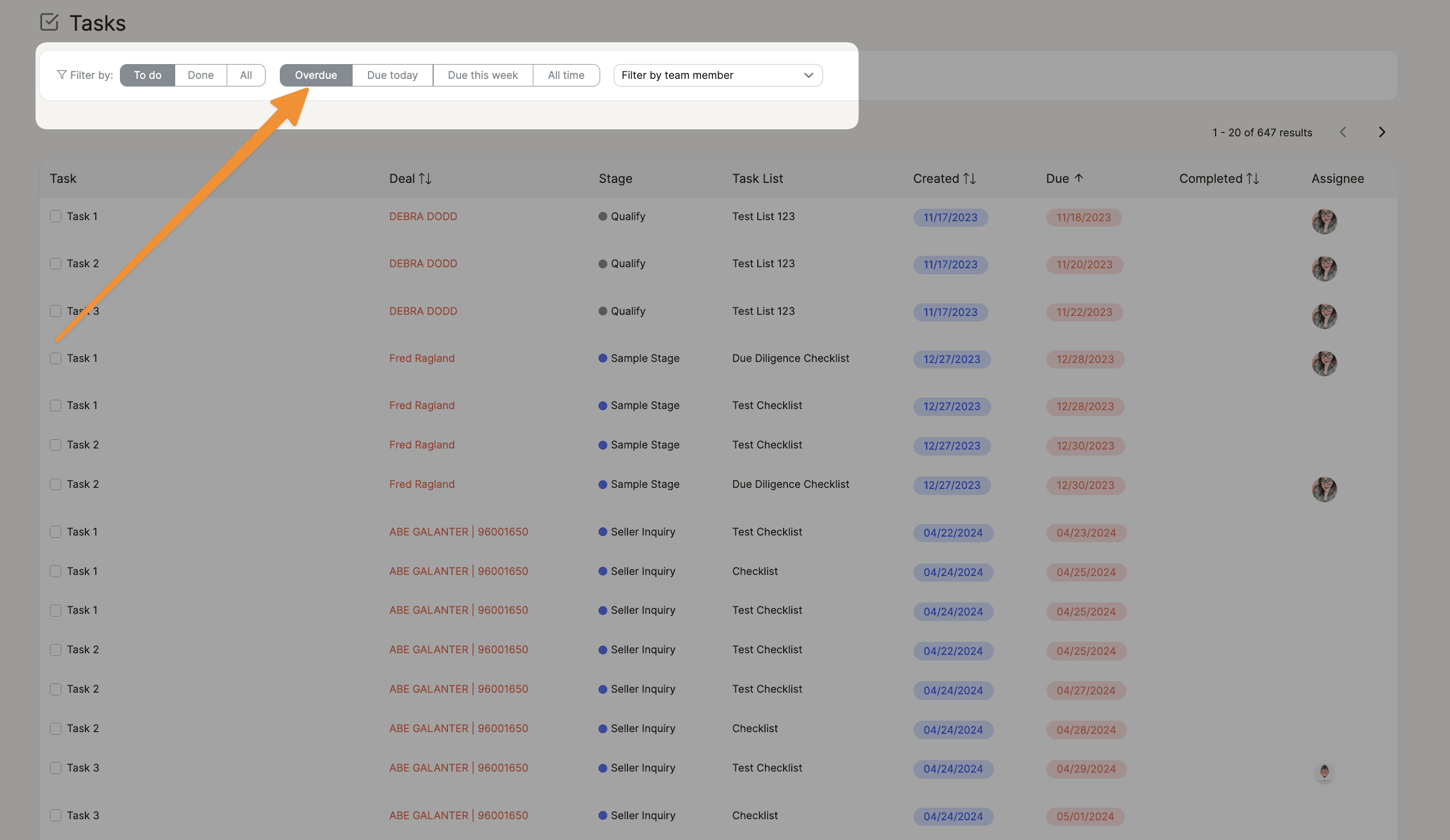Click the 11/18/2023 due date badge
The image size is (1450, 840).
(1083, 217)
